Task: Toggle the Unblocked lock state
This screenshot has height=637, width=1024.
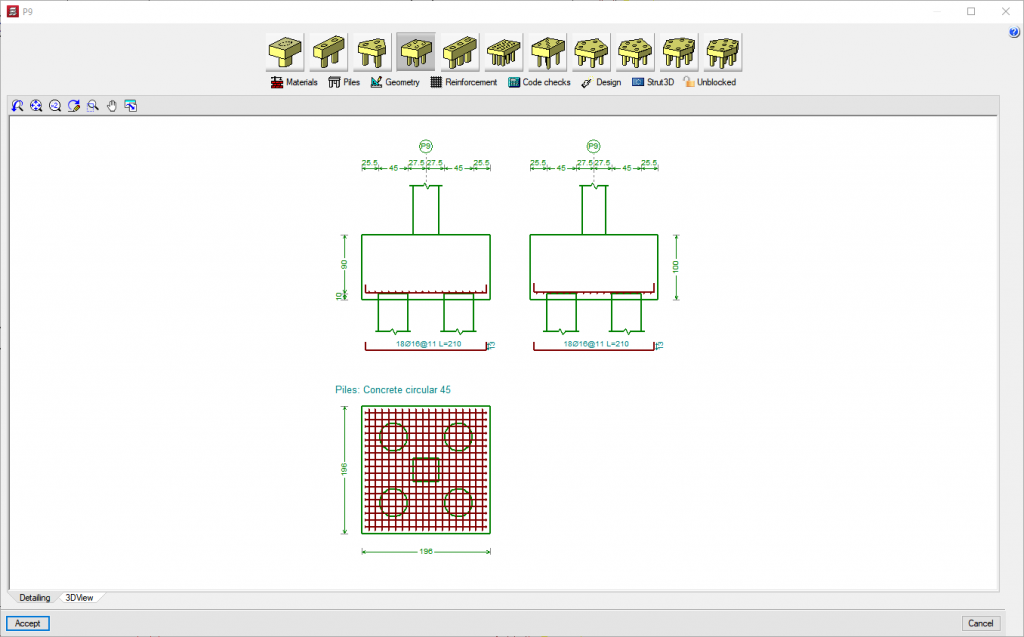Action: point(709,82)
